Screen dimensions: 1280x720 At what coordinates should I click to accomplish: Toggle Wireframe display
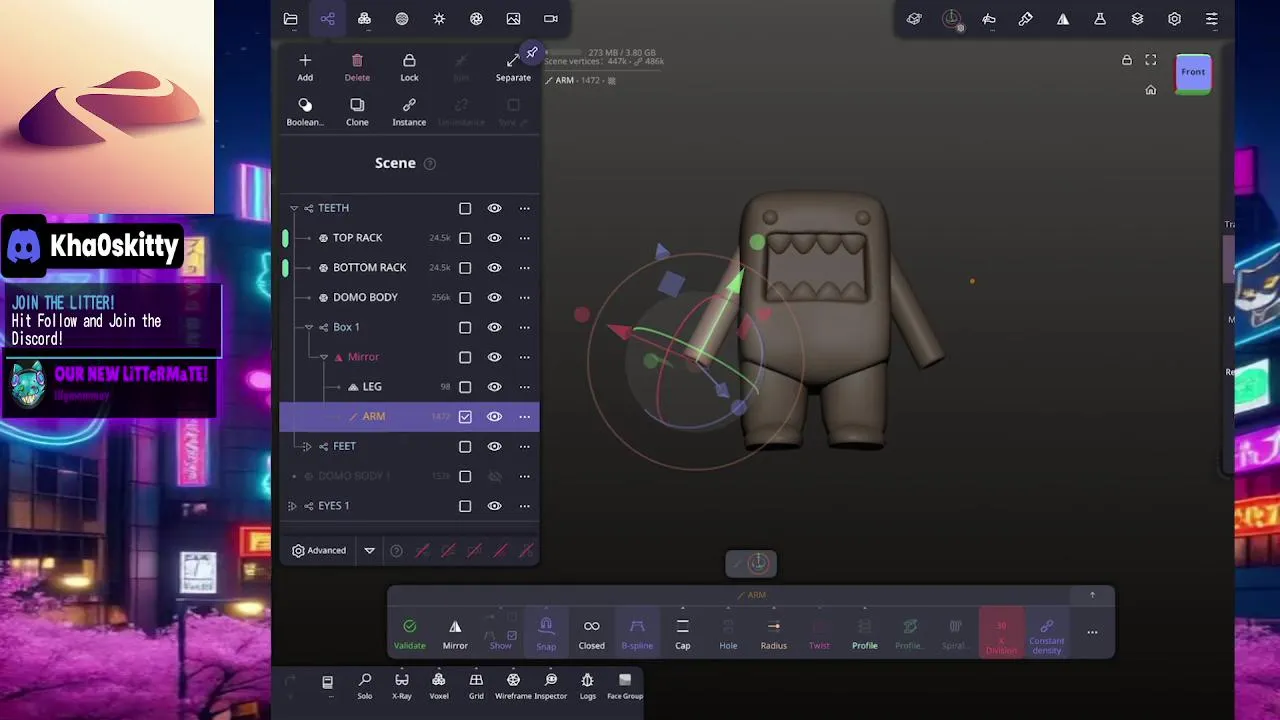coord(513,686)
